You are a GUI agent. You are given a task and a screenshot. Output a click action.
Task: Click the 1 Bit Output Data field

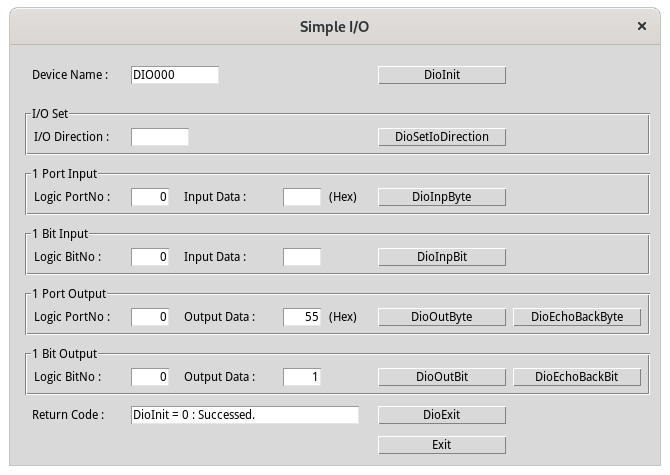tap(301, 377)
